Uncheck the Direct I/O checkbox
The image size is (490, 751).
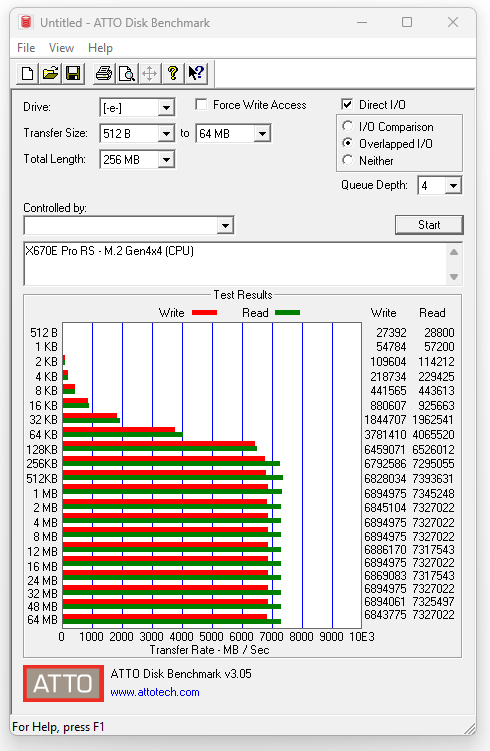(x=347, y=104)
